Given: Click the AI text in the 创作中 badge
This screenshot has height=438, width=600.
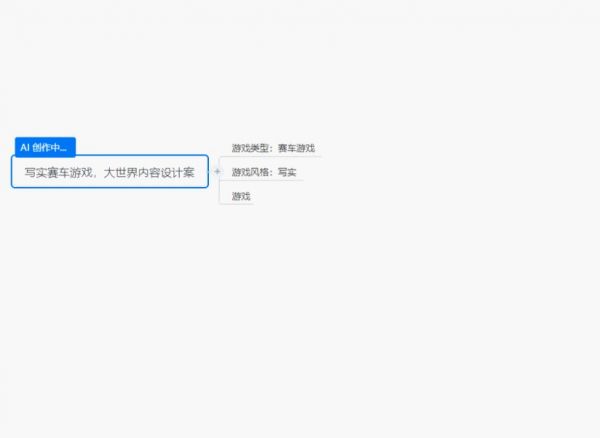Looking at the screenshot, I should (x=25, y=147).
